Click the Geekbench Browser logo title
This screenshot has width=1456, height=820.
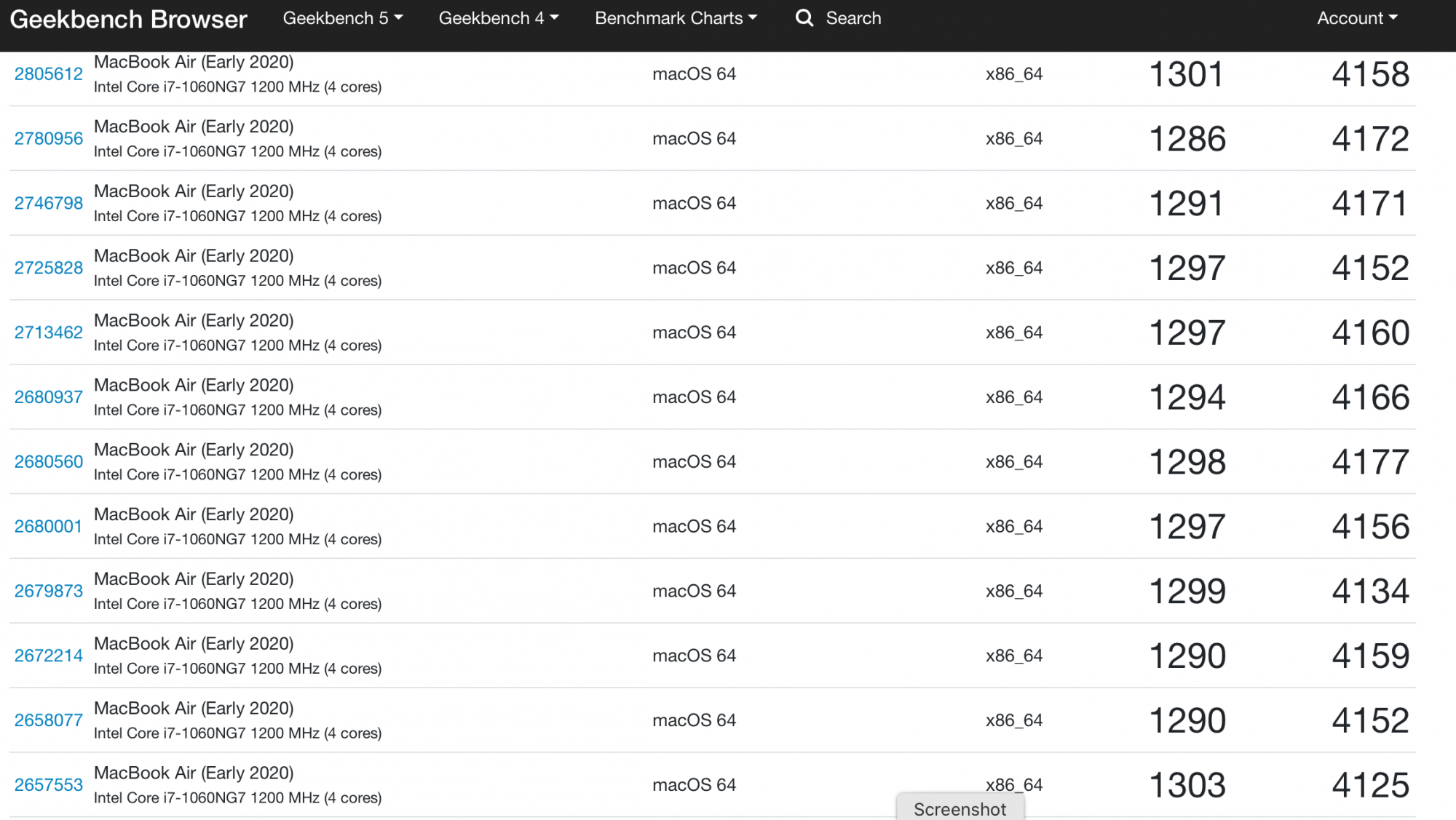coord(129,19)
